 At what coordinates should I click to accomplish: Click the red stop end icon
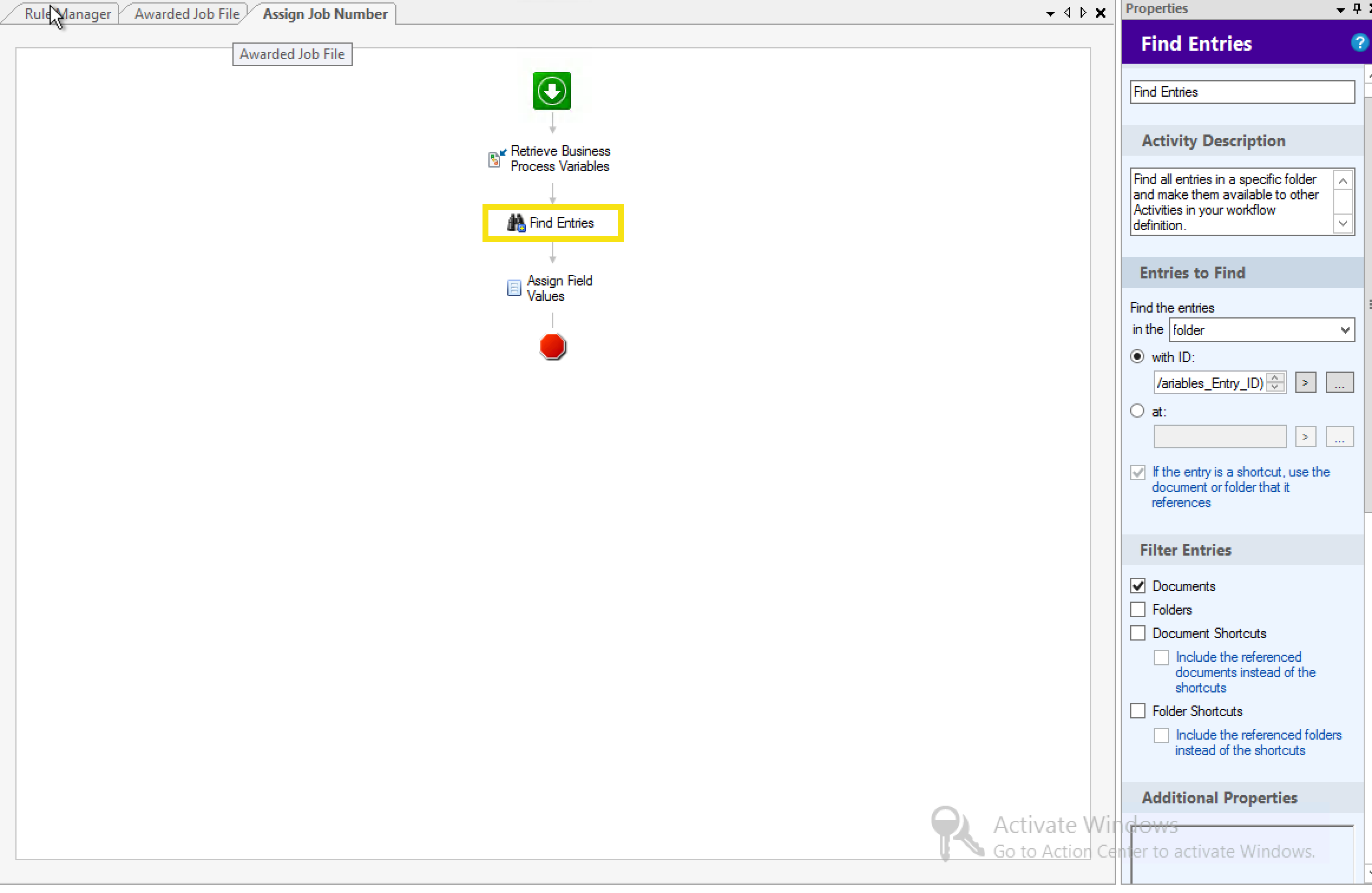coord(553,346)
